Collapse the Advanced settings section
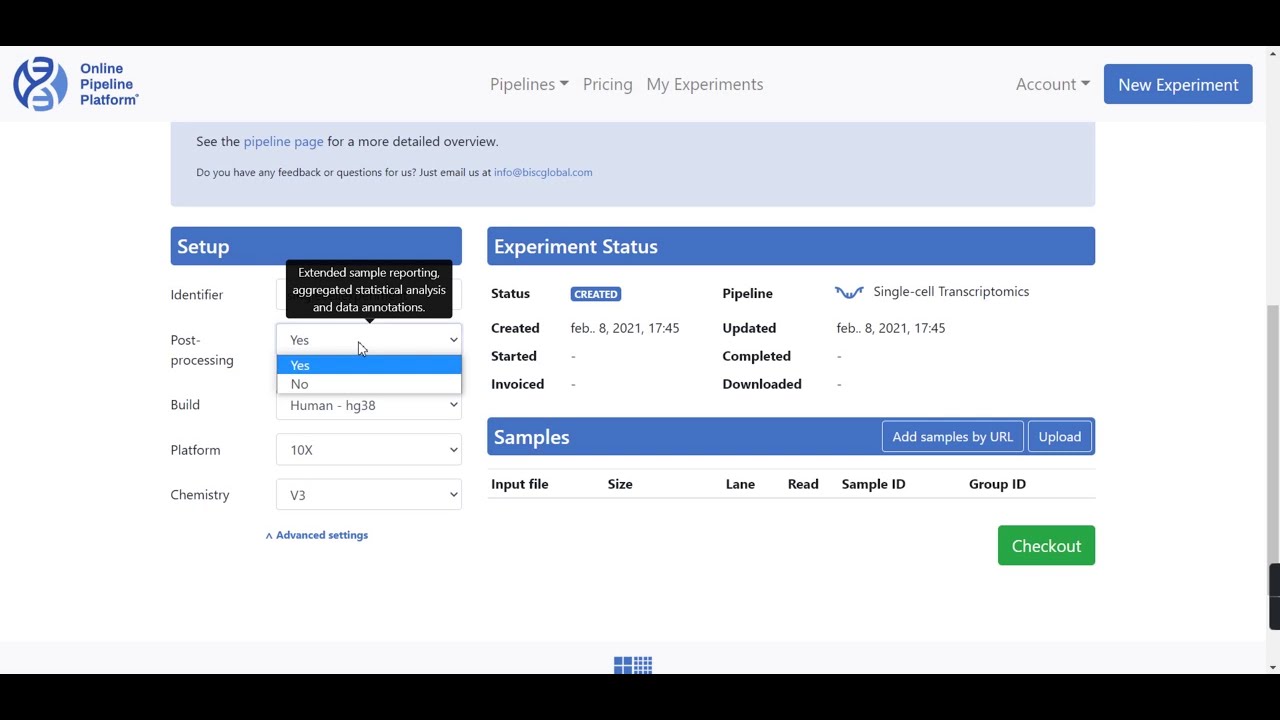1280x720 pixels. tap(317, 535)
